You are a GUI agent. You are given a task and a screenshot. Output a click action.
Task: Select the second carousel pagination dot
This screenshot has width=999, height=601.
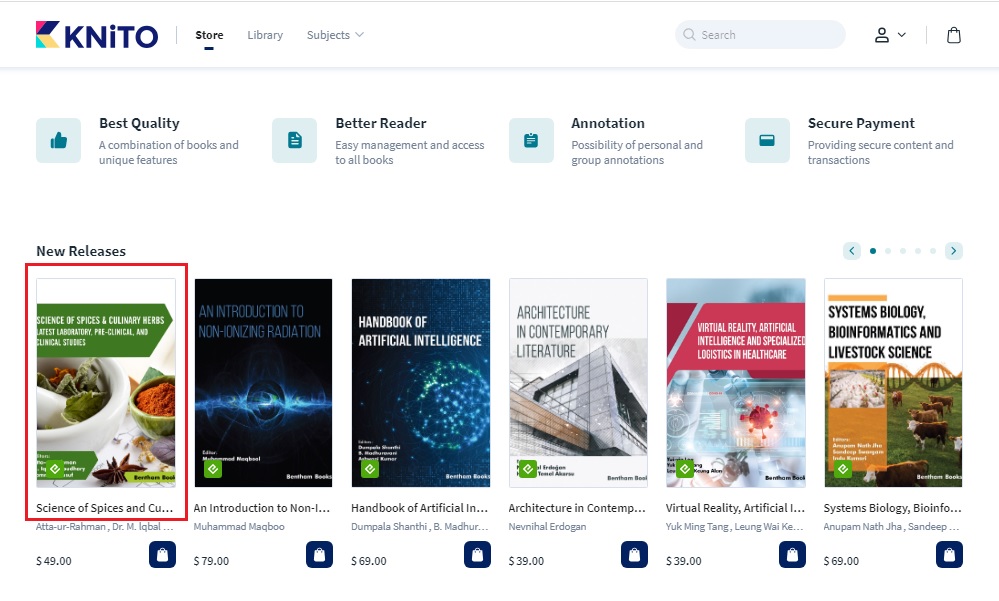(x=888, y=251)
